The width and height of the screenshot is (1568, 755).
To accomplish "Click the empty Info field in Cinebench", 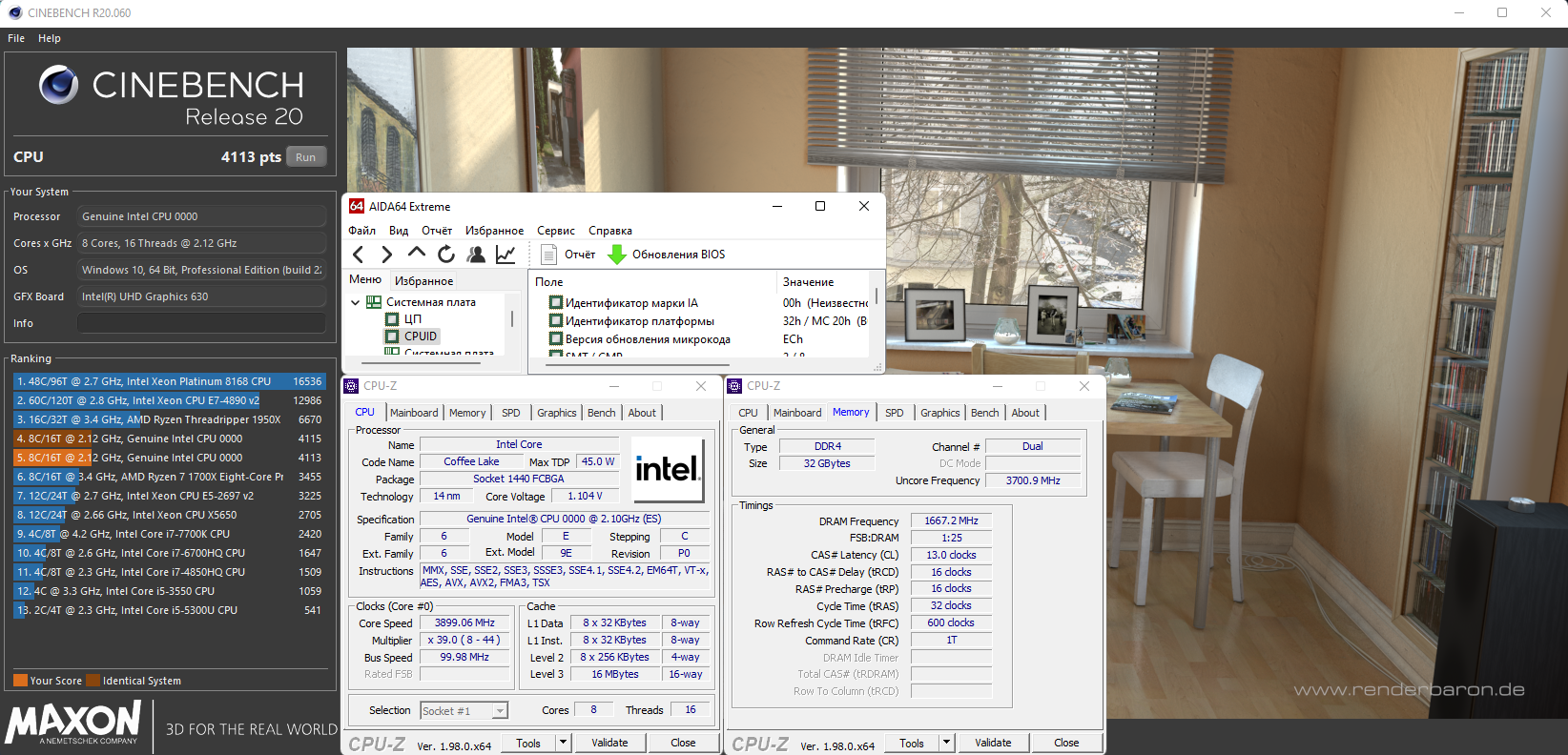I will tap(200, 323).
